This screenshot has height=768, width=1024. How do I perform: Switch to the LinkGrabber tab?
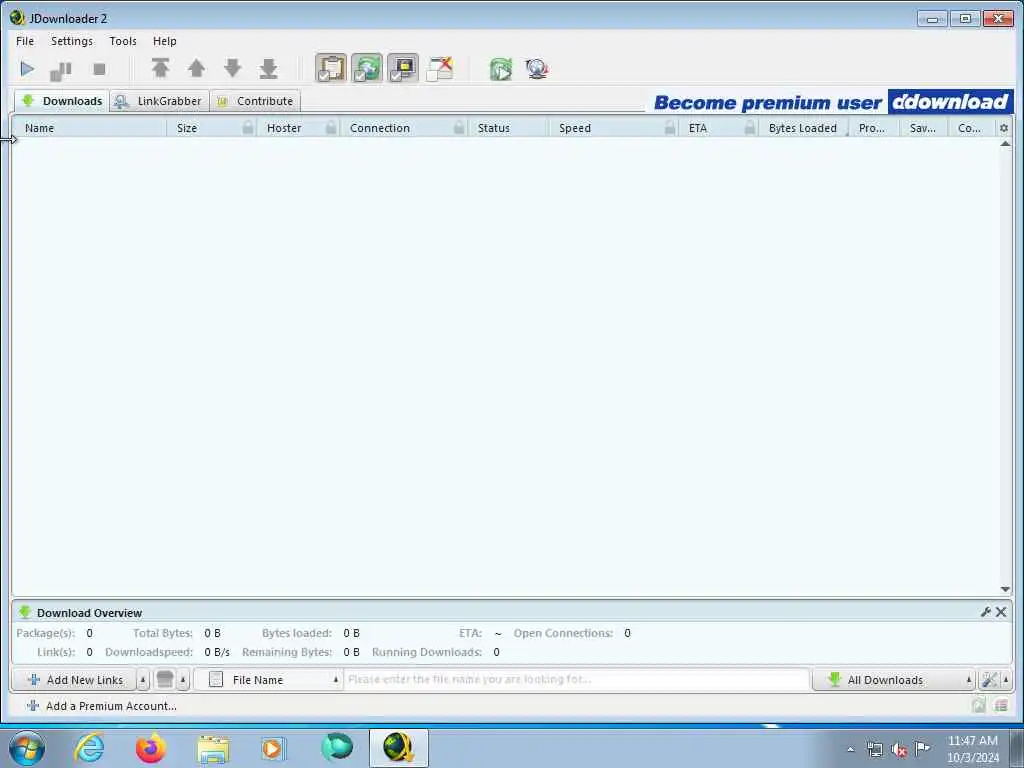click(x=159, y=101)
